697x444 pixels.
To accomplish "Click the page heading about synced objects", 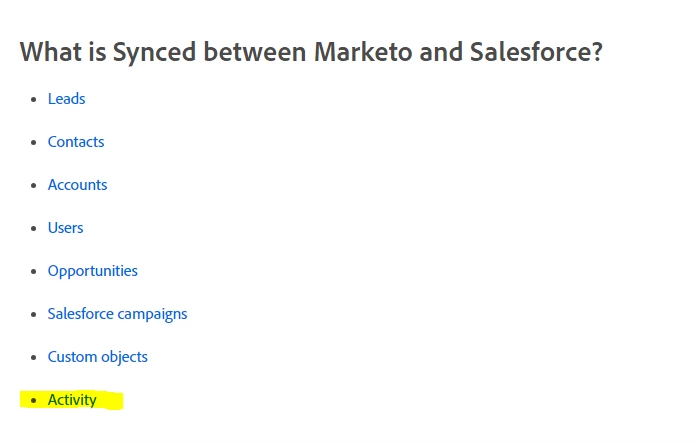I will (x=311, y=52).
